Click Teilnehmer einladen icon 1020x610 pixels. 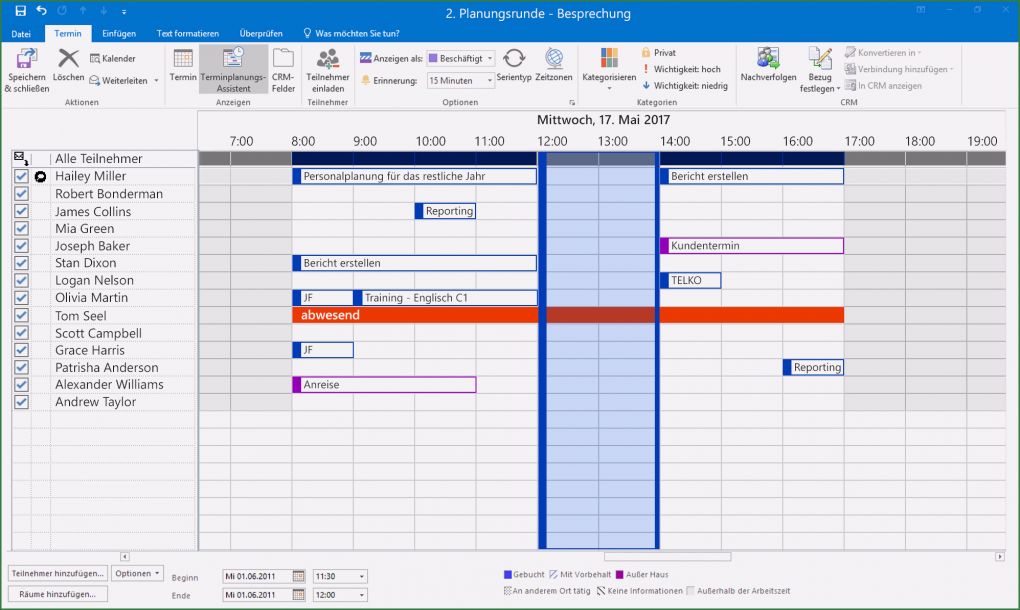click(330, 68)
